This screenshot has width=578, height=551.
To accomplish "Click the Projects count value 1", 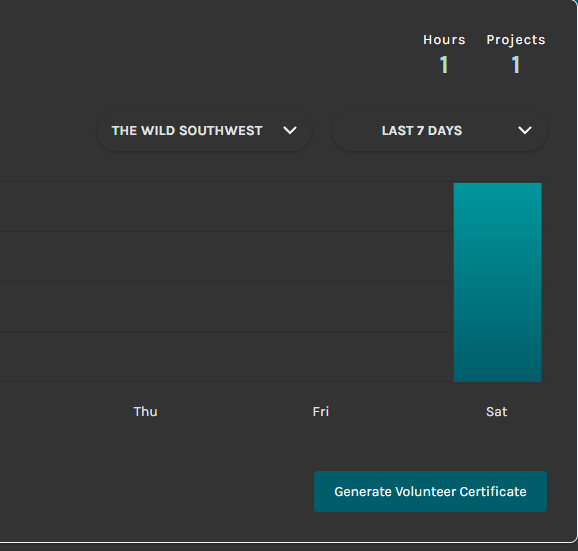I will 516,65.
